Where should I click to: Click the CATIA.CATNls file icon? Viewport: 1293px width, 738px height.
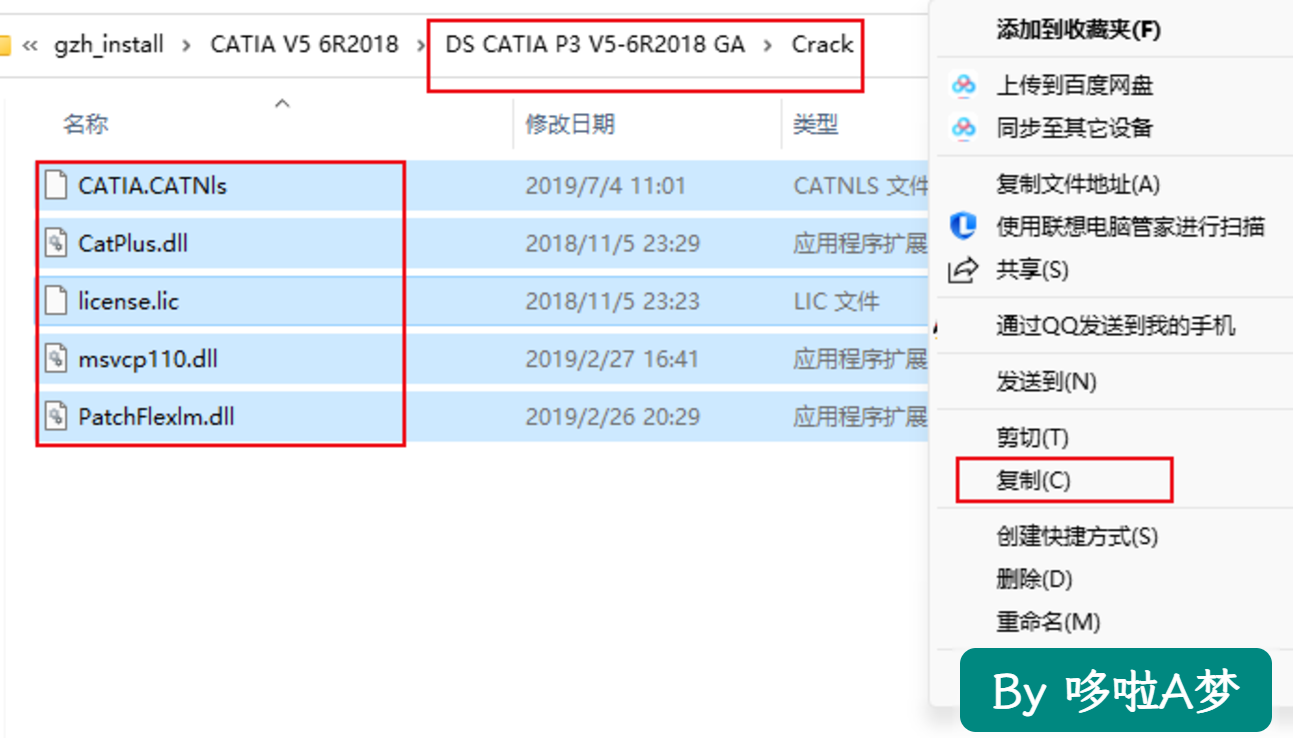(x=56, y=185)
